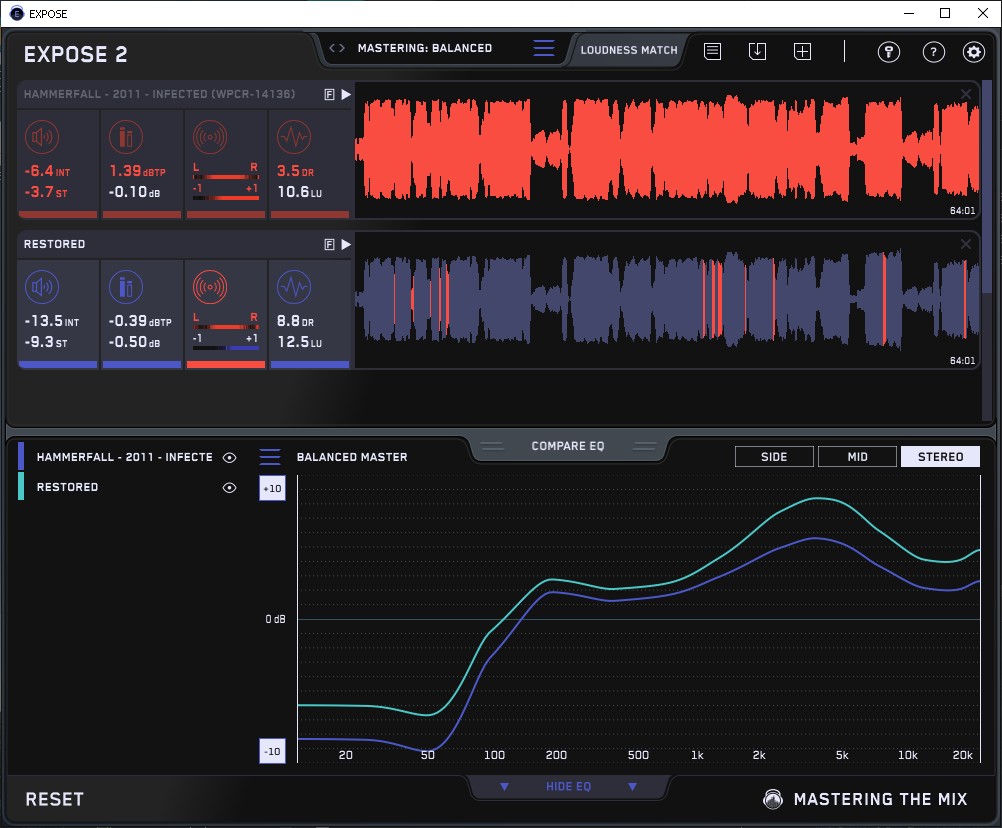Toggle the Loudness Match button
This screenshot has height=828, width=1002.
pos(629,49)
